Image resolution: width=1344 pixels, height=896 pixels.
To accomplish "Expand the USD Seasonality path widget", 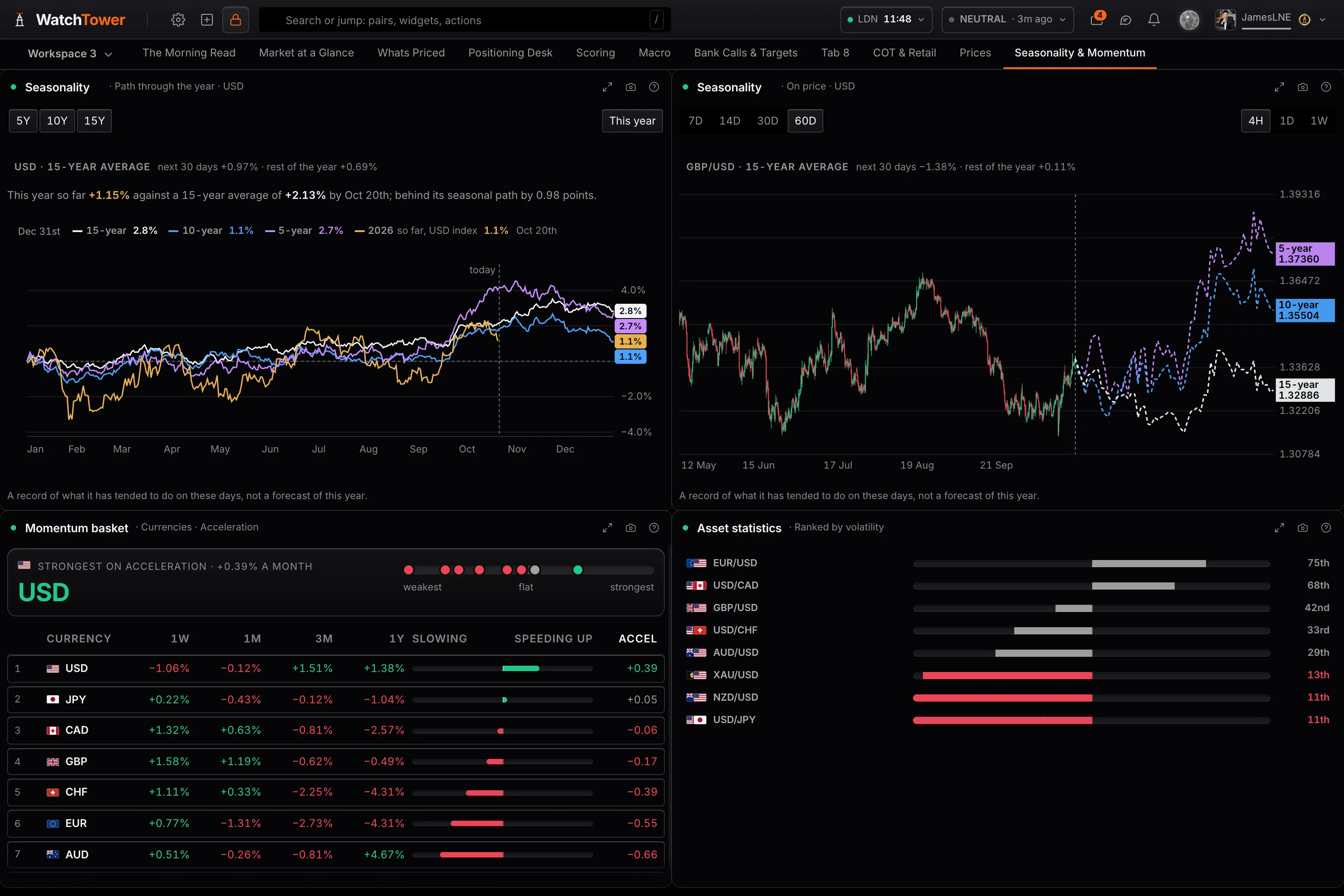I will click(607, 87).
